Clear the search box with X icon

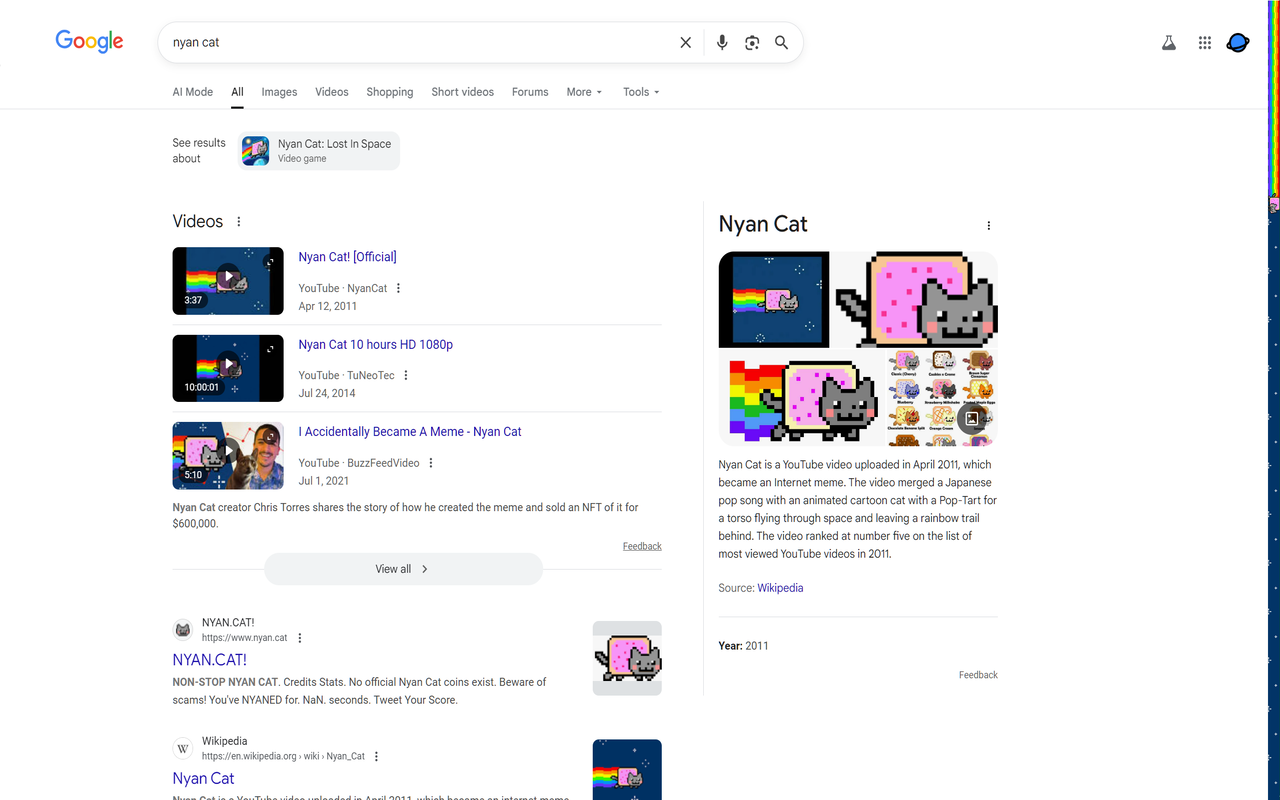click(685, 43)
